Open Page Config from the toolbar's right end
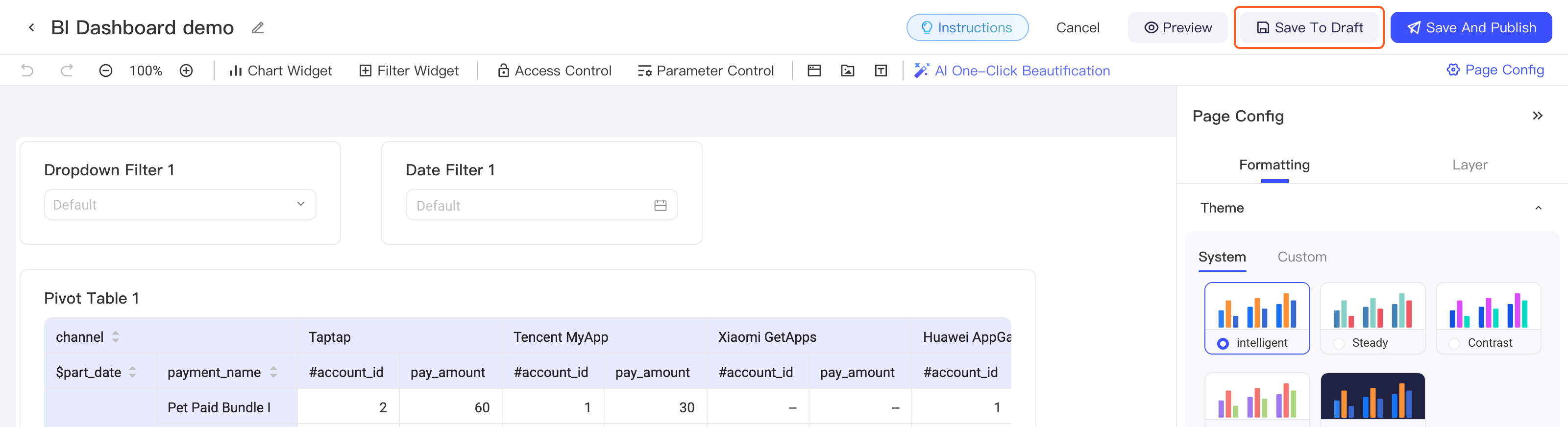This screenshot has width=1568, height=427. pos(1495,70)
